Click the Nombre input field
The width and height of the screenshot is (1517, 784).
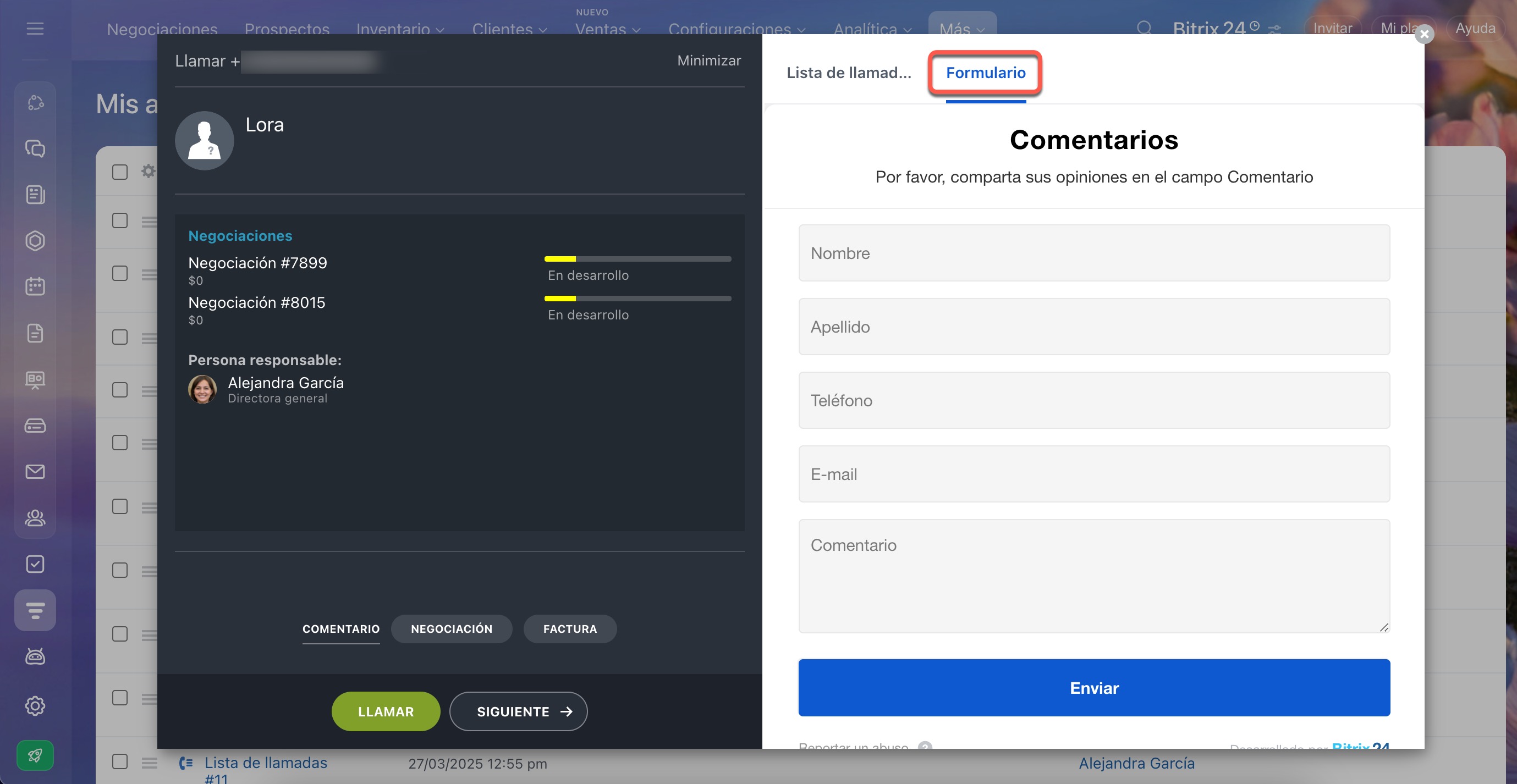pos(1093,253)
